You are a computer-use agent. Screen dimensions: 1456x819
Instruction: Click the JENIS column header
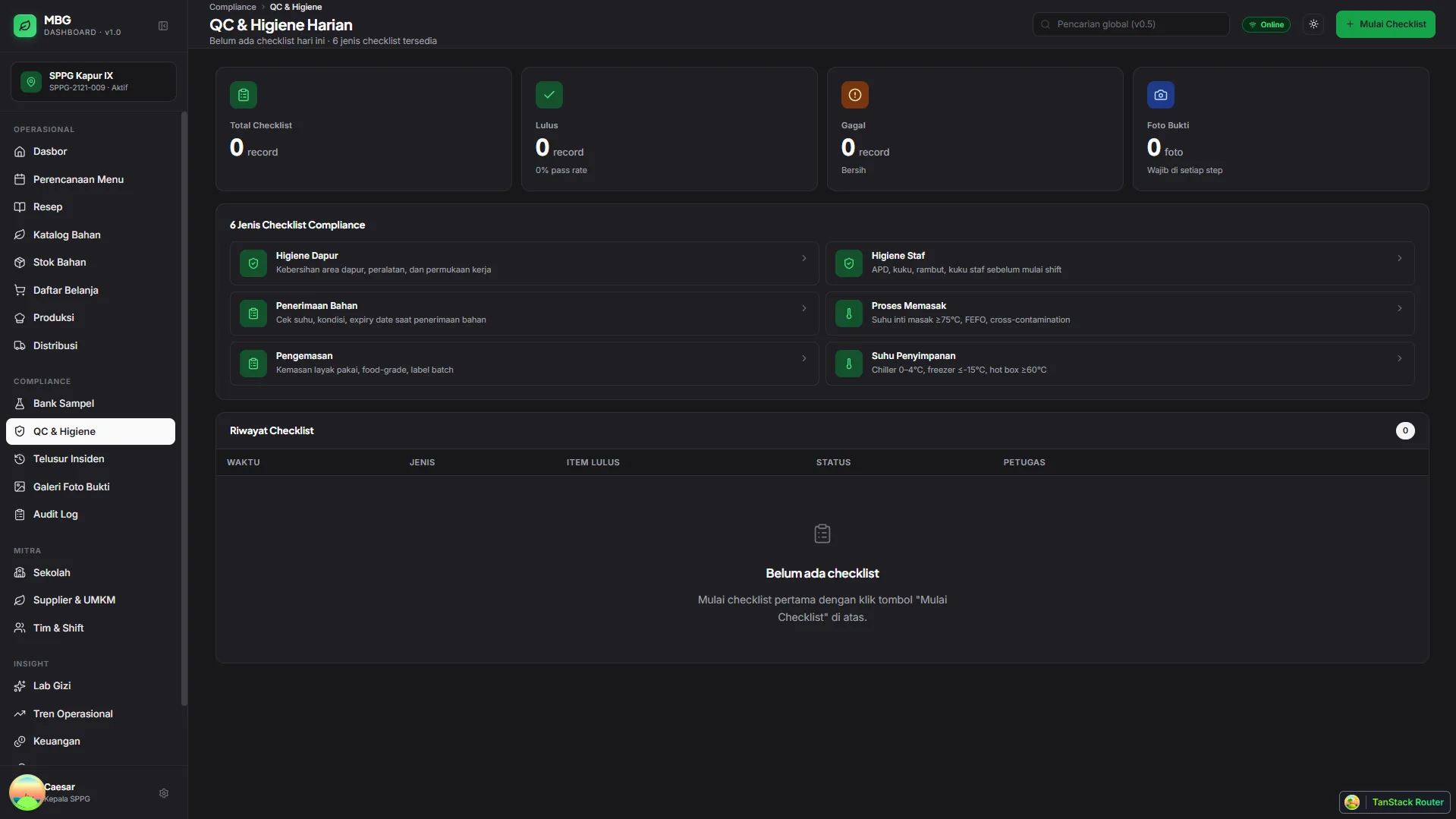[423, 462]
